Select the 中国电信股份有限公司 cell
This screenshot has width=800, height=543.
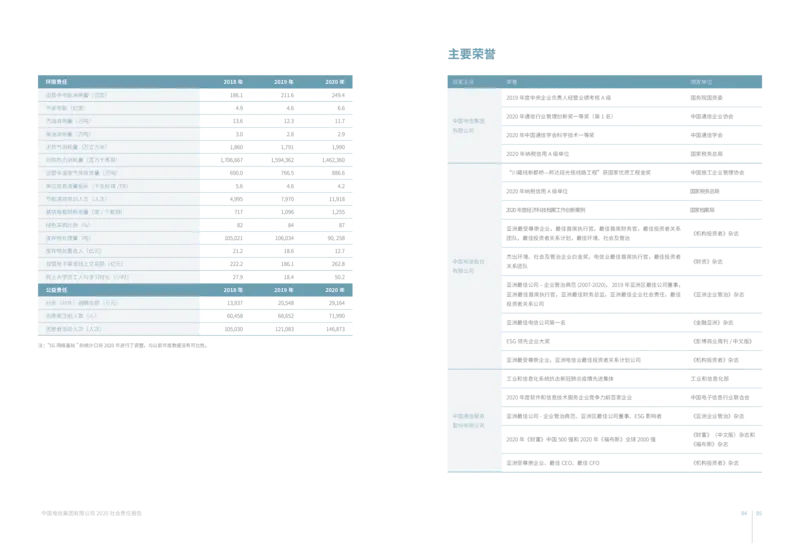(470, 266)
